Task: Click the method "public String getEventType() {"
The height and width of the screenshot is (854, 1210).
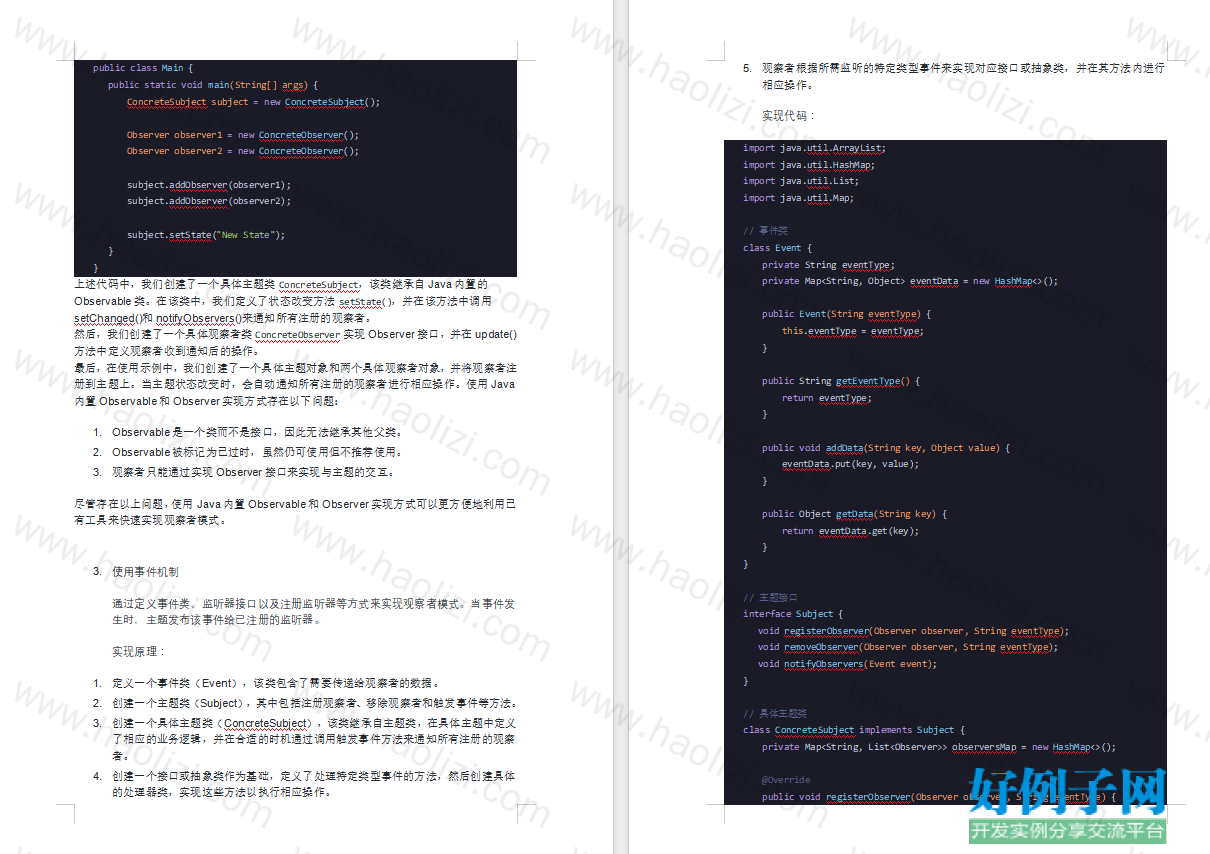Action: (840, 381)
